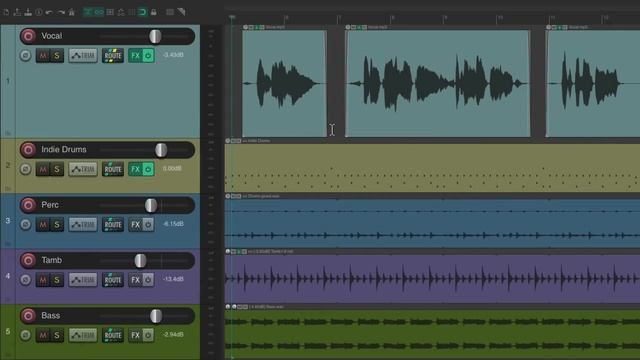Toggle FX bypass on the Tamb track
The height and width of the screenshot is (360, 640).
(148, 280)
